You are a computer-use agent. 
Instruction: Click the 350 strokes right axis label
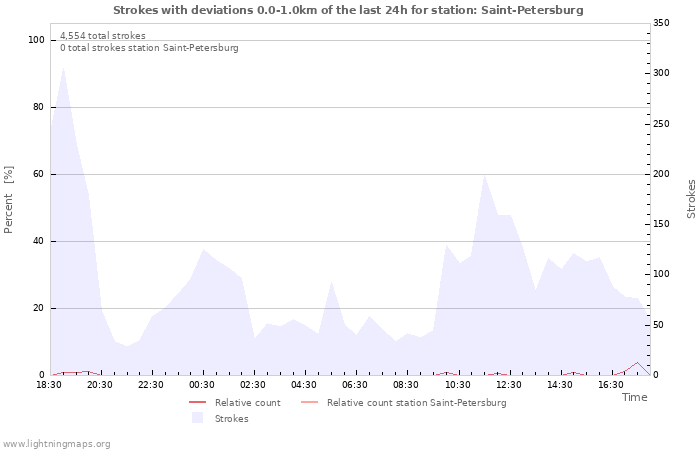click(662, 23)
